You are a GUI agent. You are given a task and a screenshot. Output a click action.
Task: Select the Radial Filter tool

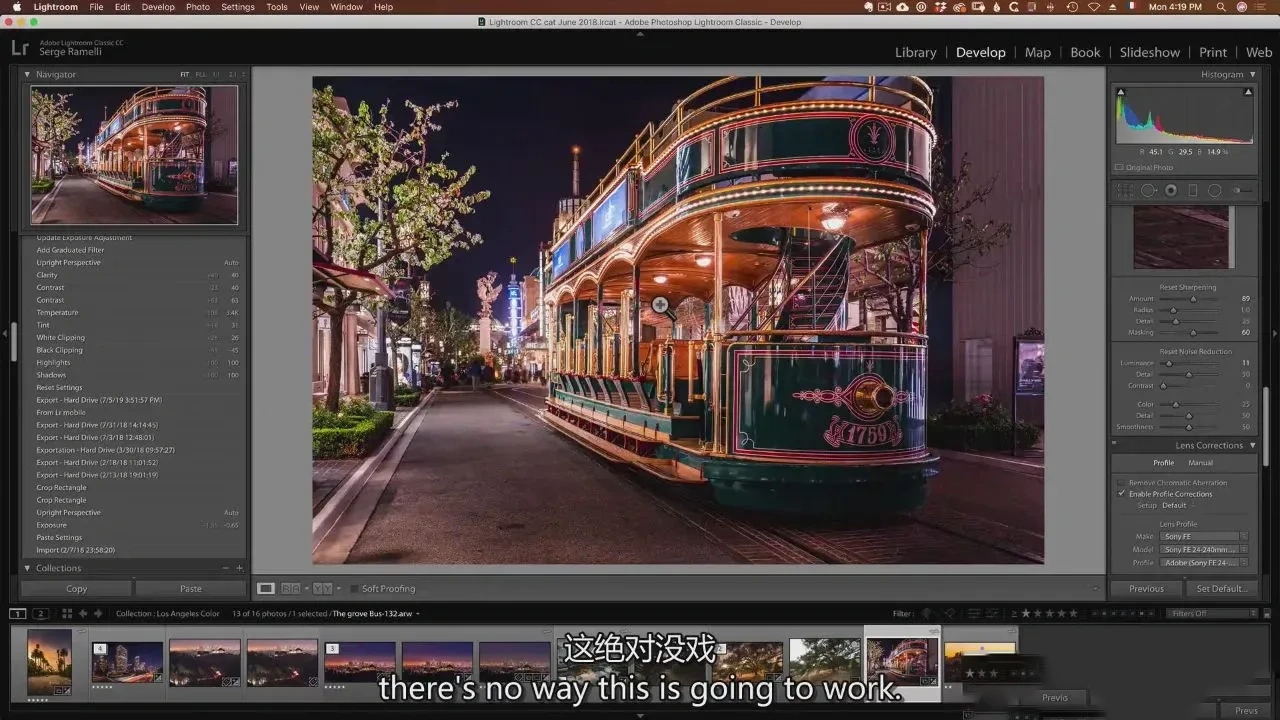(x=1215, y=190)
